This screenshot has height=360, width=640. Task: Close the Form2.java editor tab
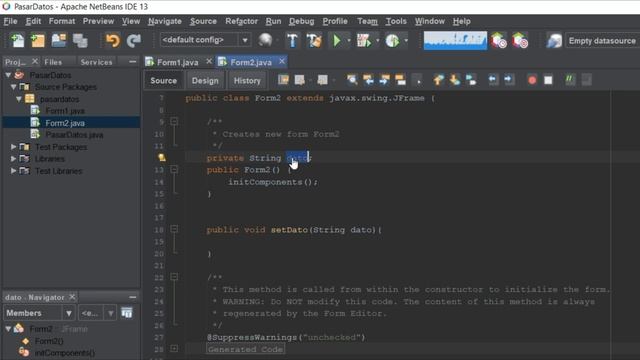(282, 61)
